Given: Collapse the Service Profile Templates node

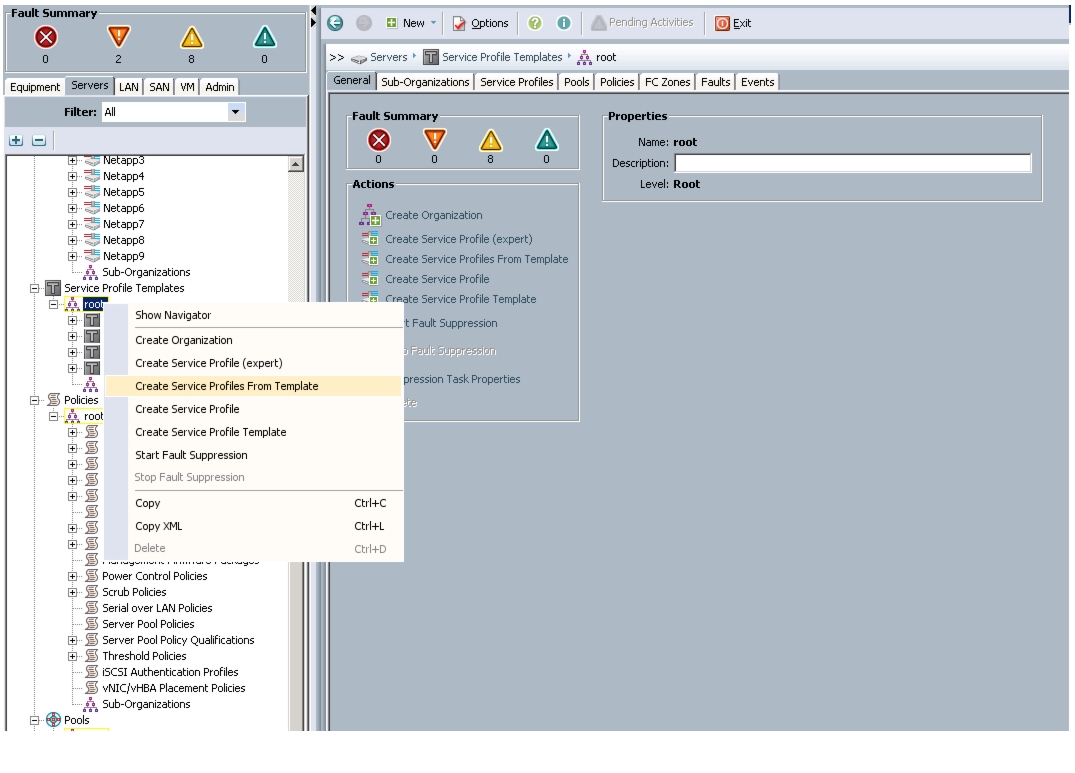Looking at the screenshot, I should 34,289.
